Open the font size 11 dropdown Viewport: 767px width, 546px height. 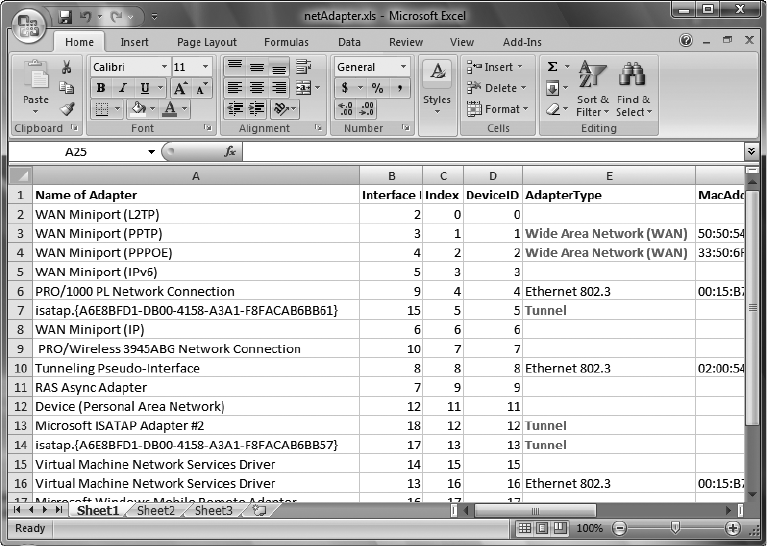pyautogui.click(x=205, y=67)
